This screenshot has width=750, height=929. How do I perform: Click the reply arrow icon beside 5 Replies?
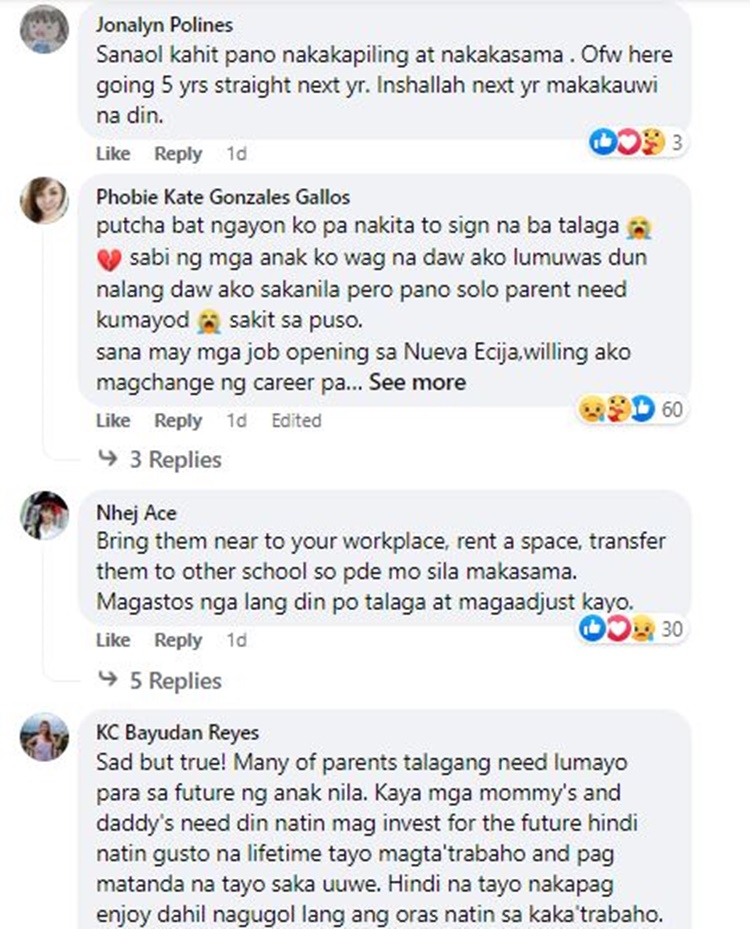click(108, 679)
